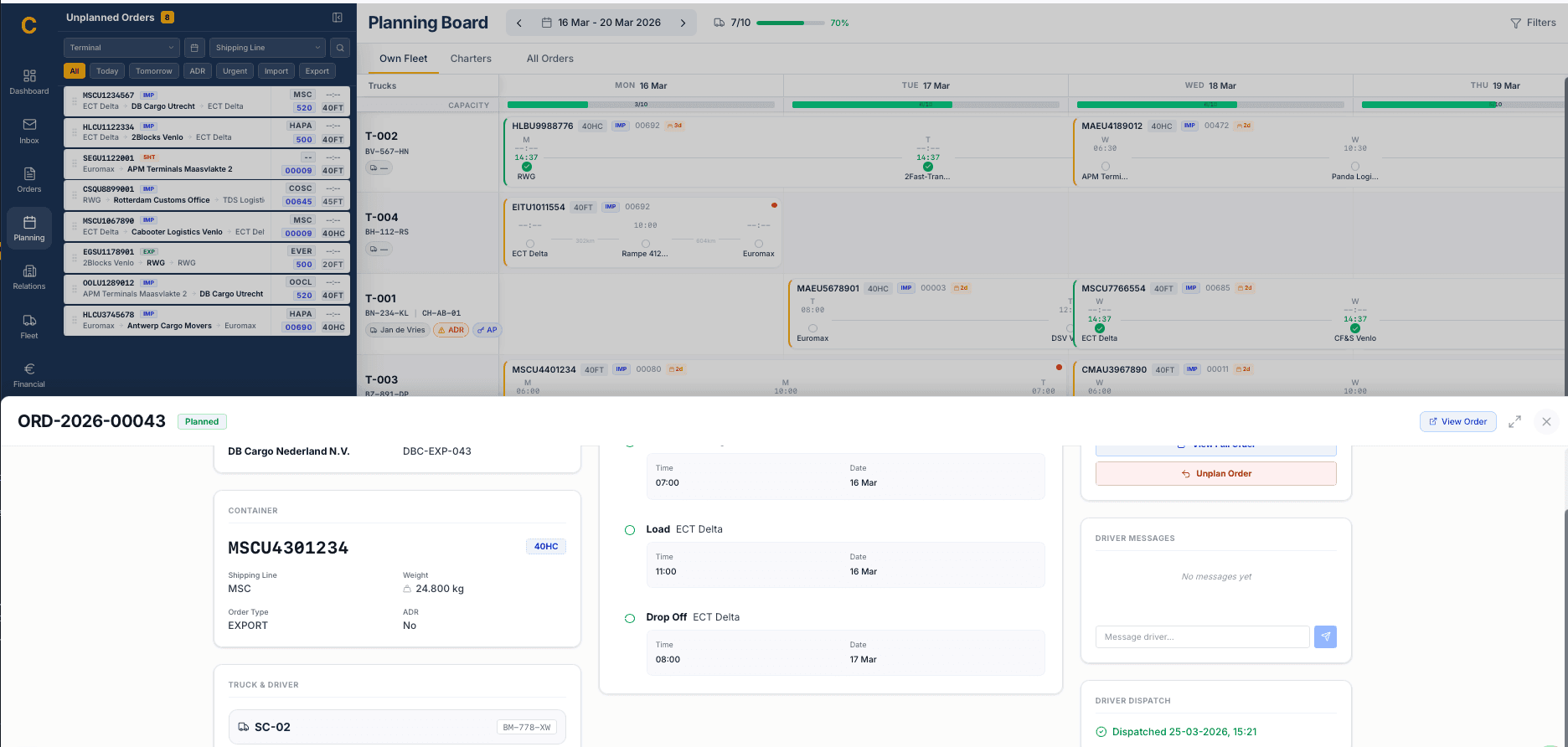This screenshot has width=1568, height=747.
Task: Click the Unplan Order button
Action: (1216, 474)
